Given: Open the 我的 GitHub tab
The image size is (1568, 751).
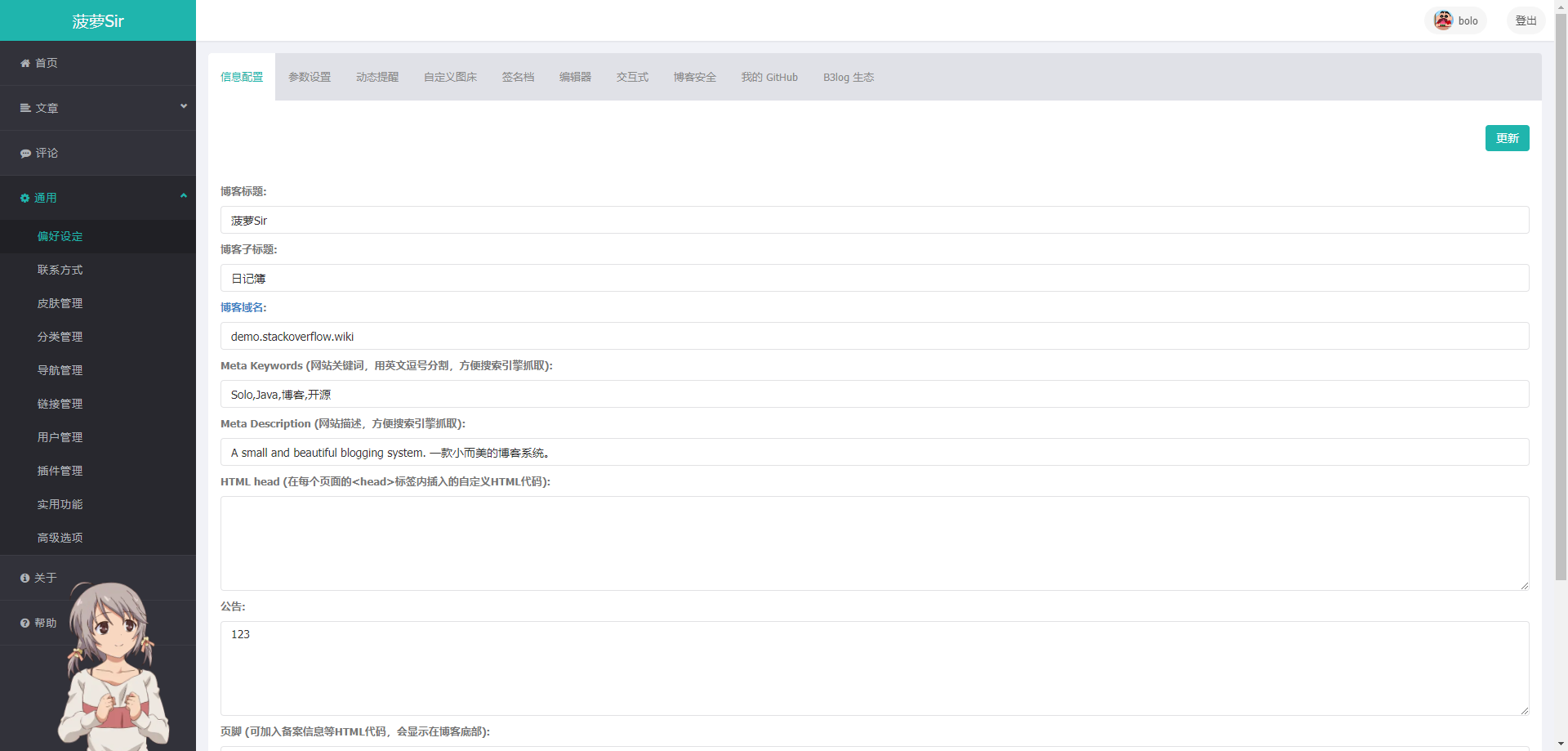Looking at the screenshot, I should coord(769,77).
